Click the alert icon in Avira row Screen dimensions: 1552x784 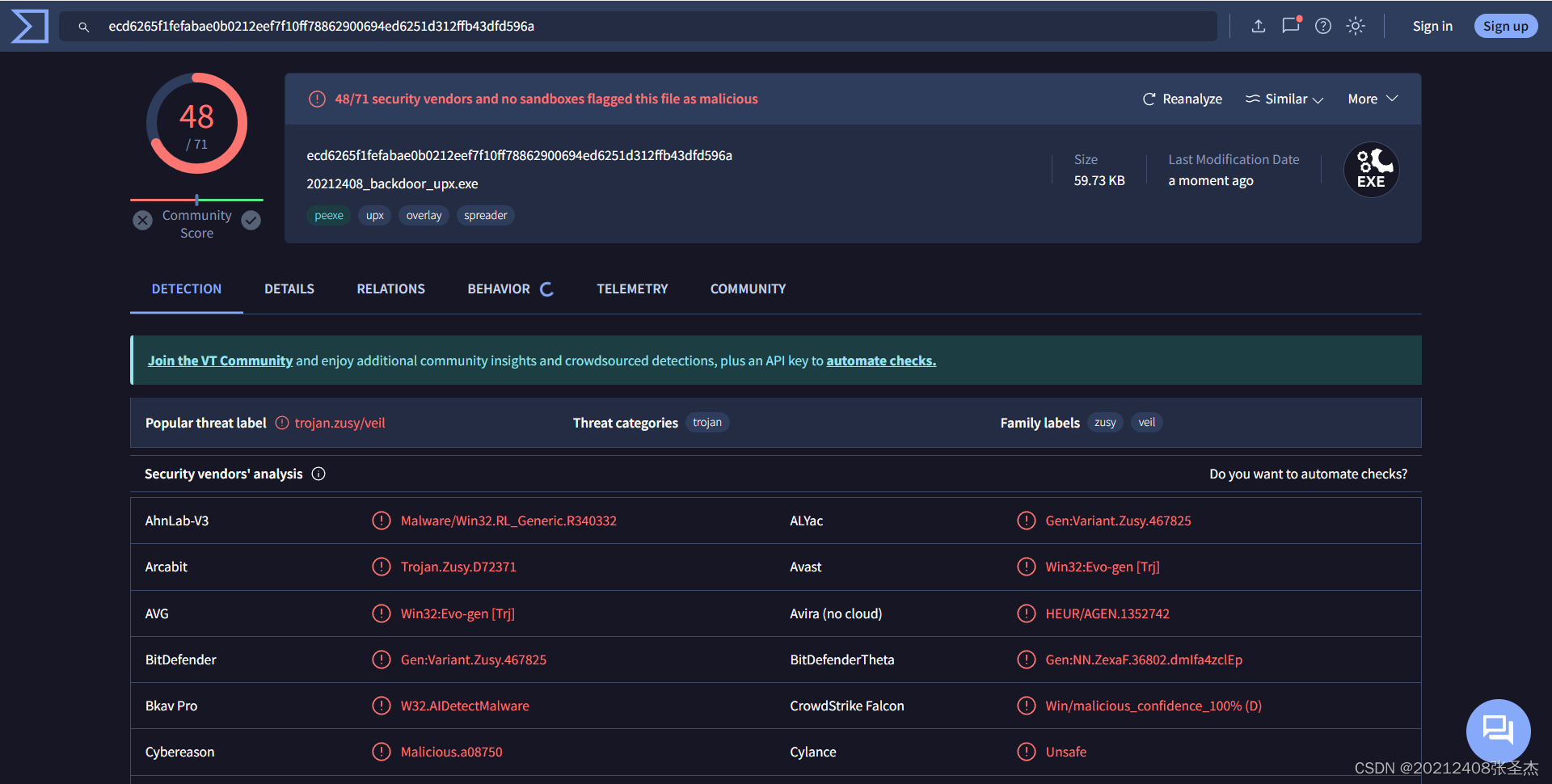click(1027, 613)
